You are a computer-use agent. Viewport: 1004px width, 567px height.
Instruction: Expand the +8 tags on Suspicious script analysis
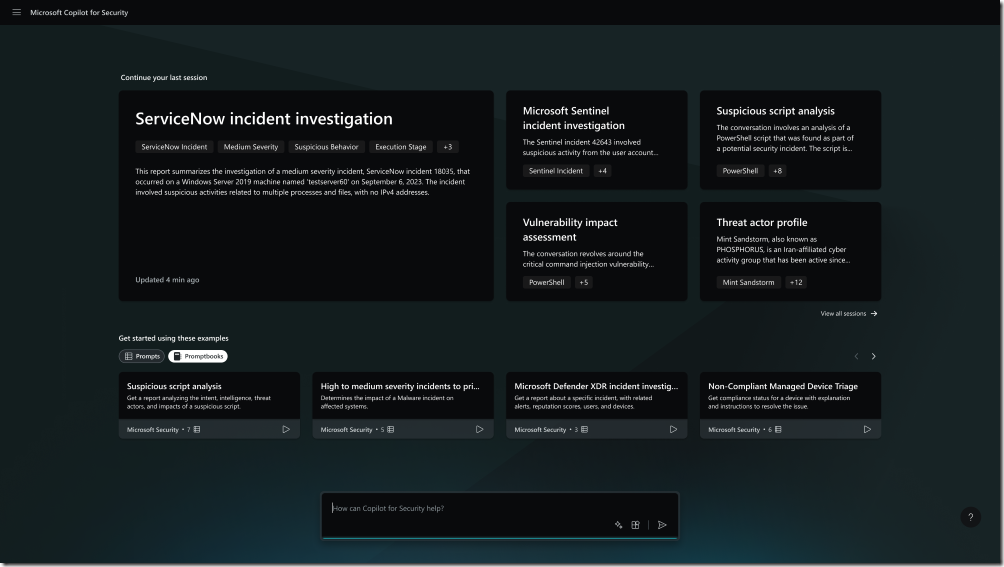pyautogui.click(x=777, y=171)
